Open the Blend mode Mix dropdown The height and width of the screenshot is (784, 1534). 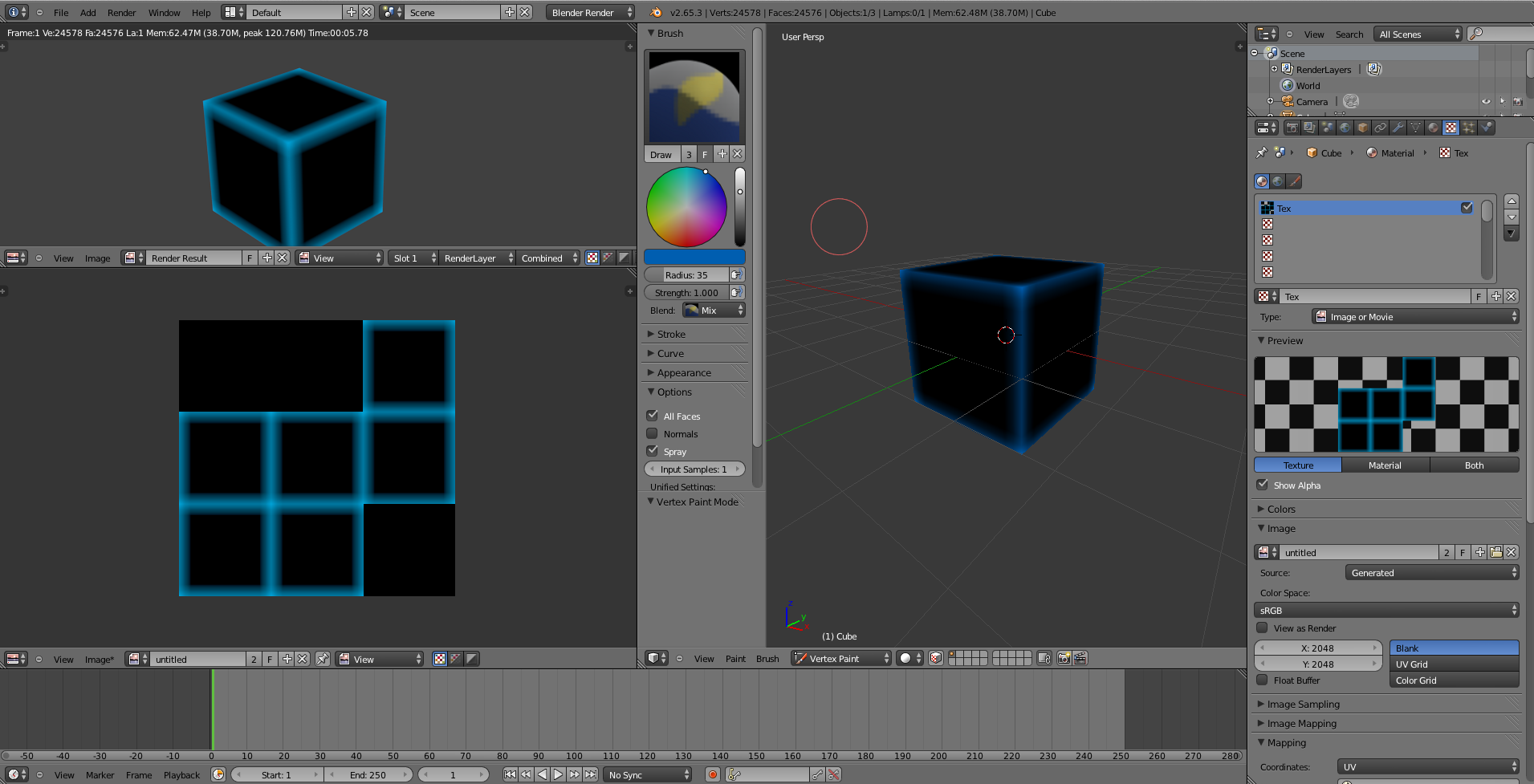tap(714, 311)
